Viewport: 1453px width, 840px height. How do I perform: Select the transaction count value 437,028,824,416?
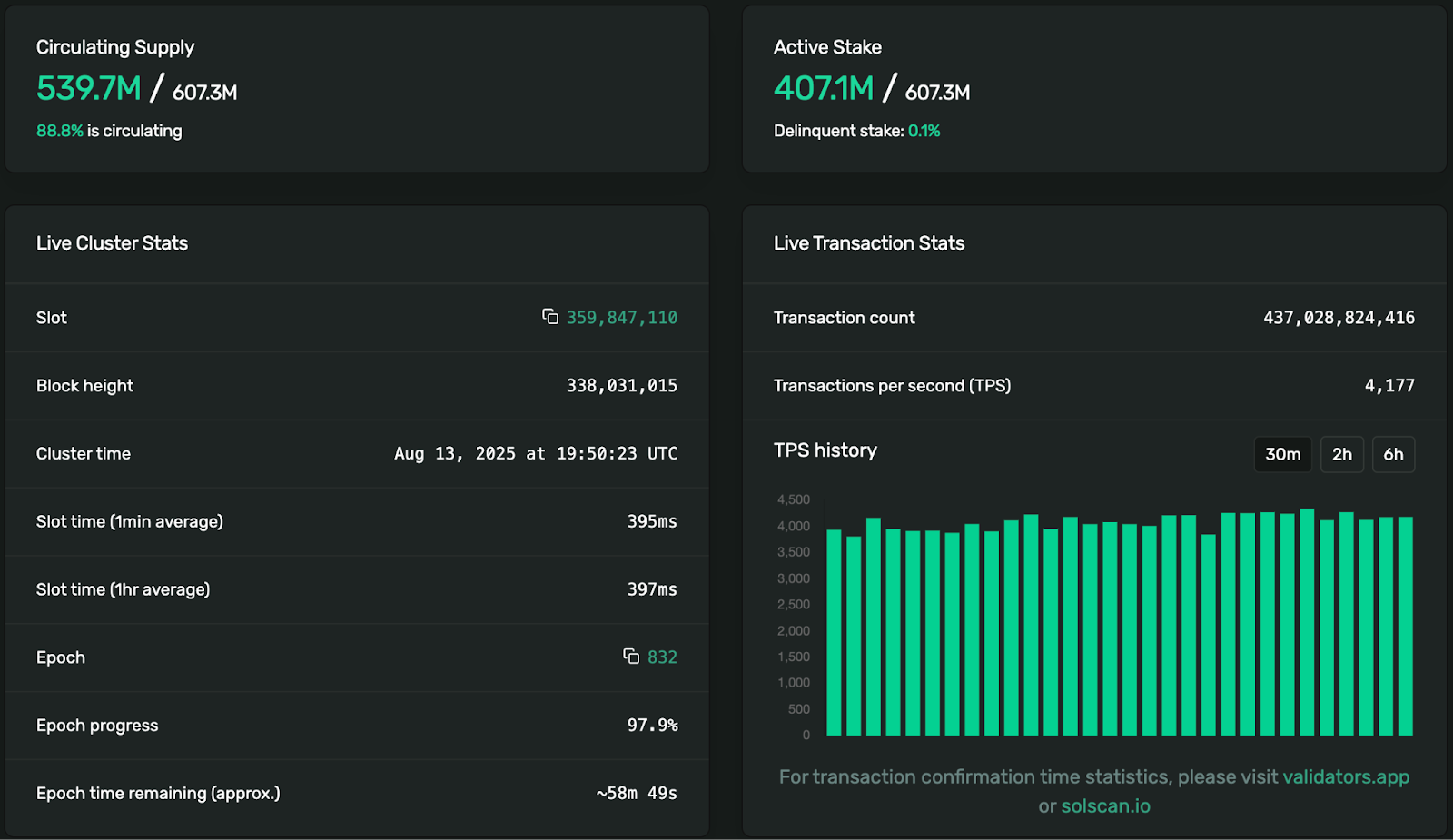pyautogui.click(x=1339, y=318)
